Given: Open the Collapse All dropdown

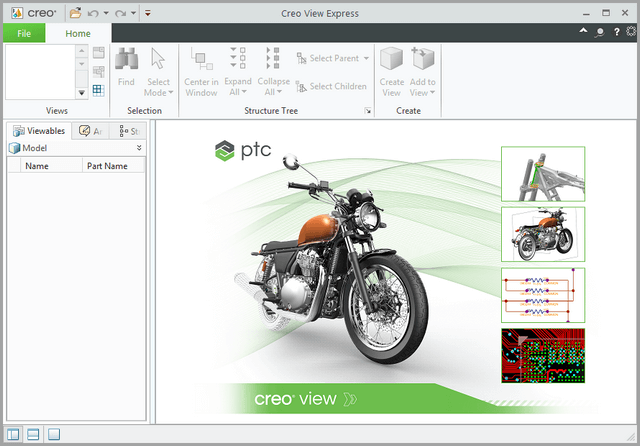Looking at the screenshot, I should point(273,87).
